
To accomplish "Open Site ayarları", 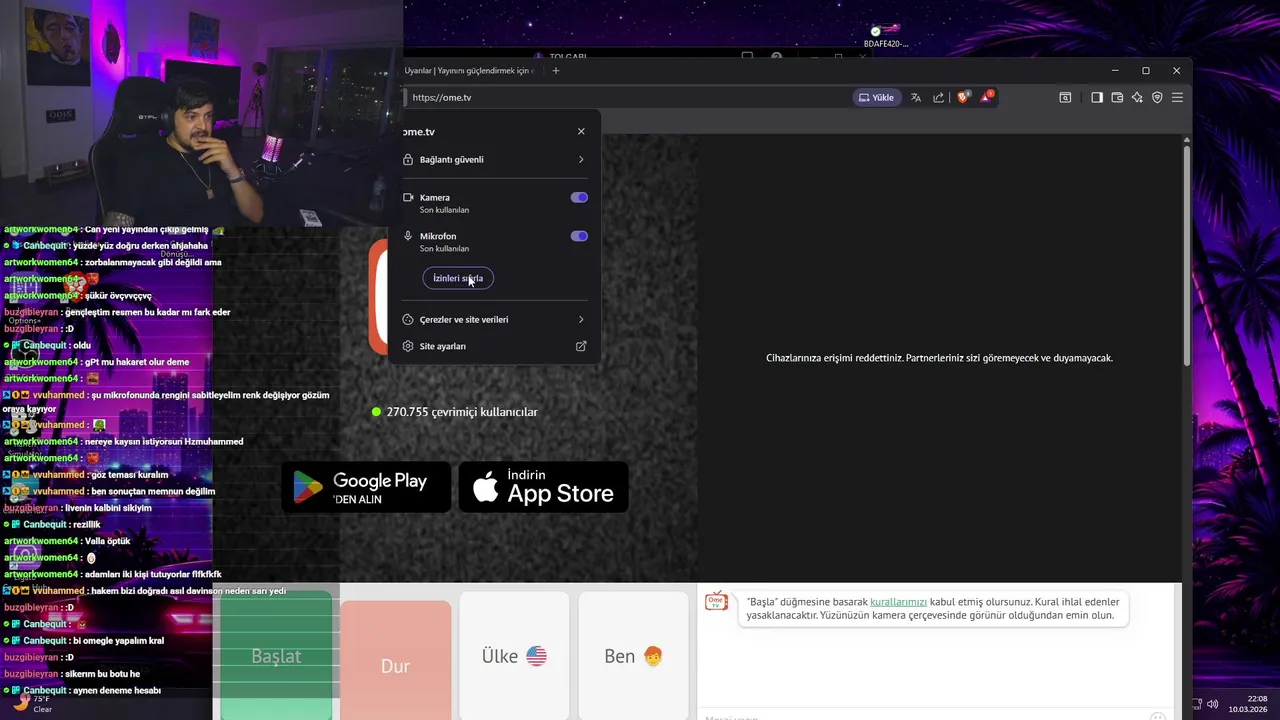I will point(495,346).
